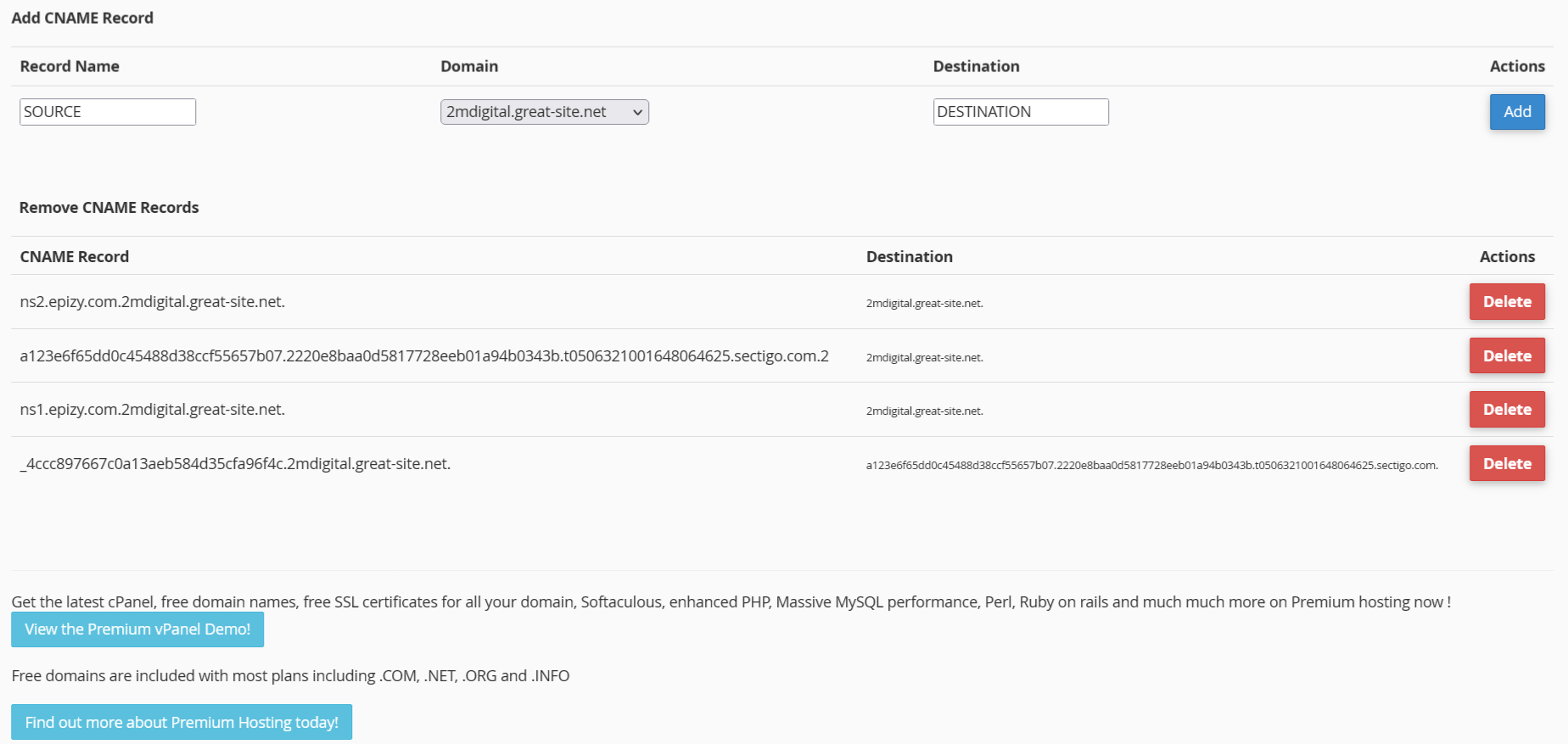The image size is (1568, 744).
Task: Select the ns1.epizy.com.2mdigital.great-site.net record text
Action: (x=153, y=410)
